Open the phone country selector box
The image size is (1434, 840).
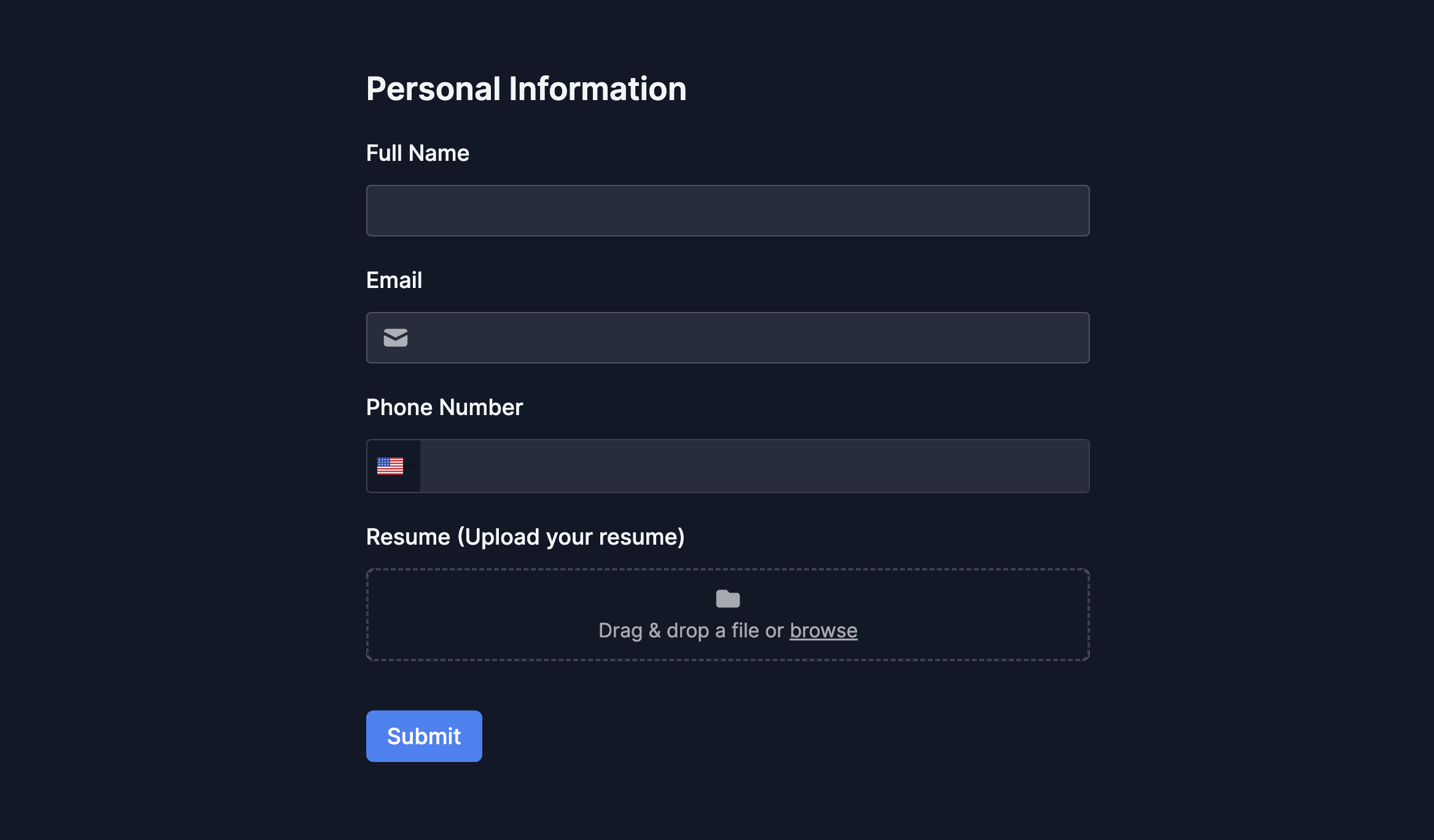(394, 466)
